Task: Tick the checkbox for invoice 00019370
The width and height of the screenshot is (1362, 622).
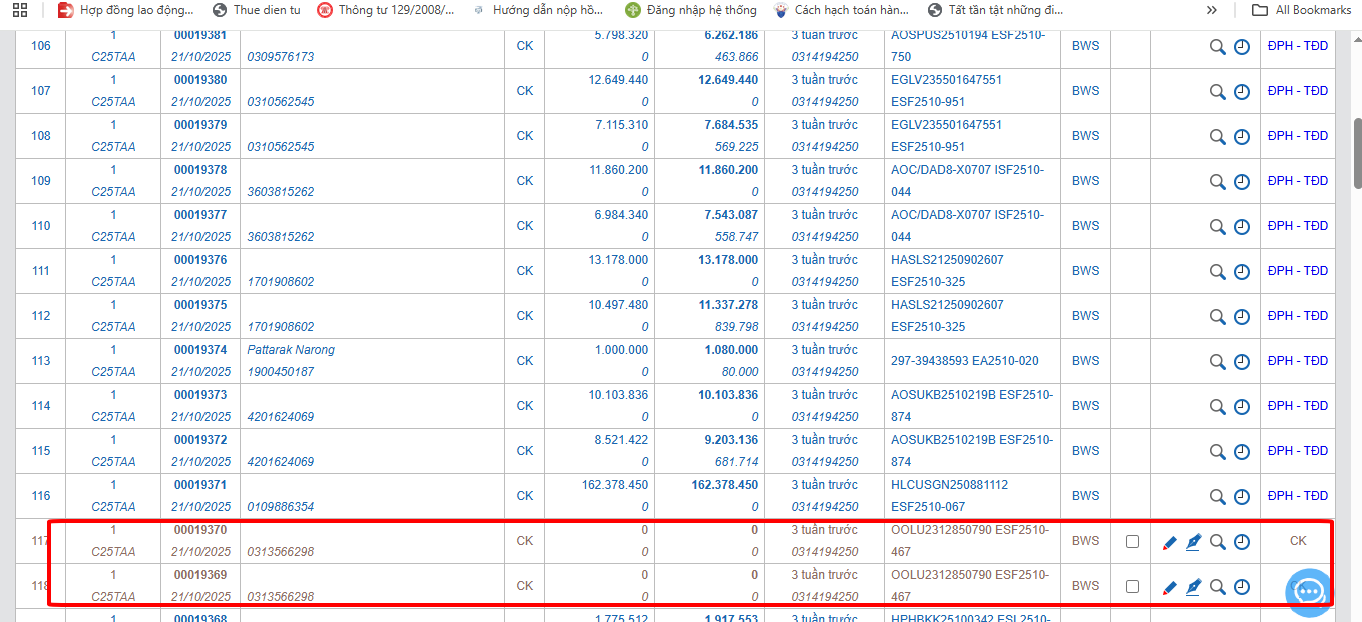Action: click(x=1132, y=541)
